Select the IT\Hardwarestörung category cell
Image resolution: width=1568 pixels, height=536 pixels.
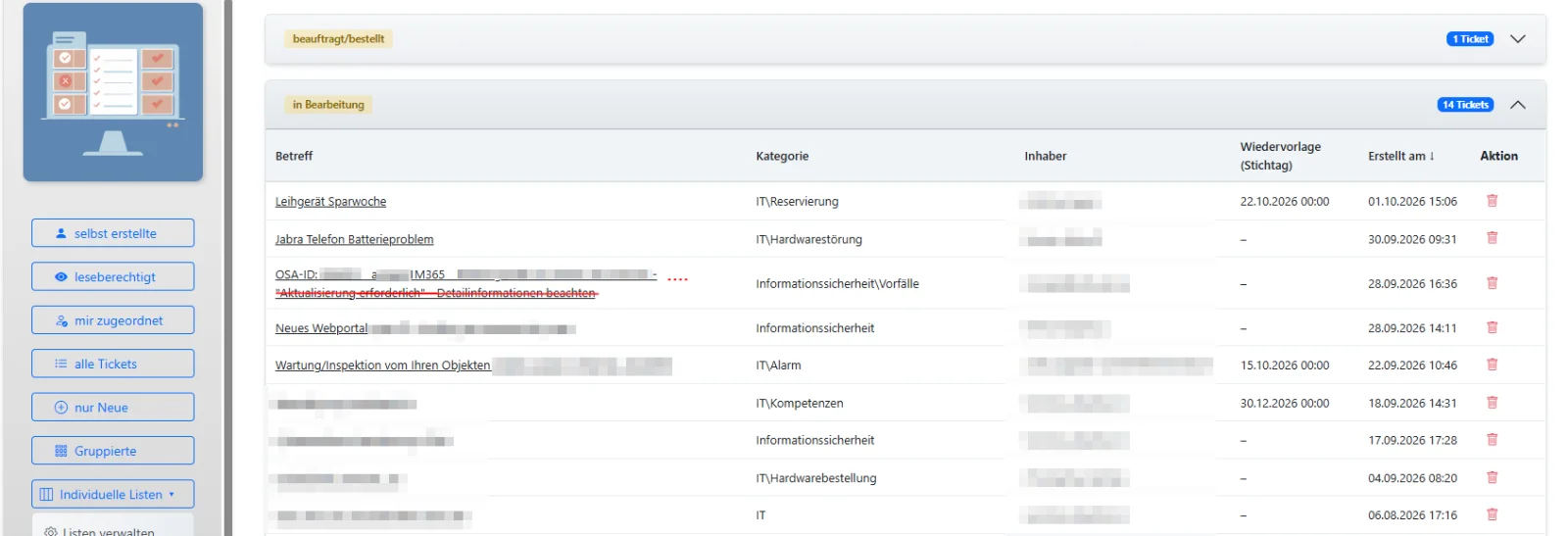pyautogui.click(x=808, y=239)
